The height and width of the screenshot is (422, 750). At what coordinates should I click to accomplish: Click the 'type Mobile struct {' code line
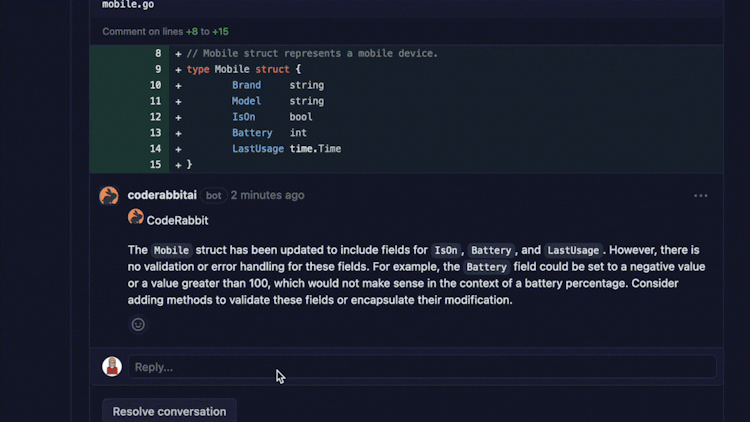(x=244, y=69)
